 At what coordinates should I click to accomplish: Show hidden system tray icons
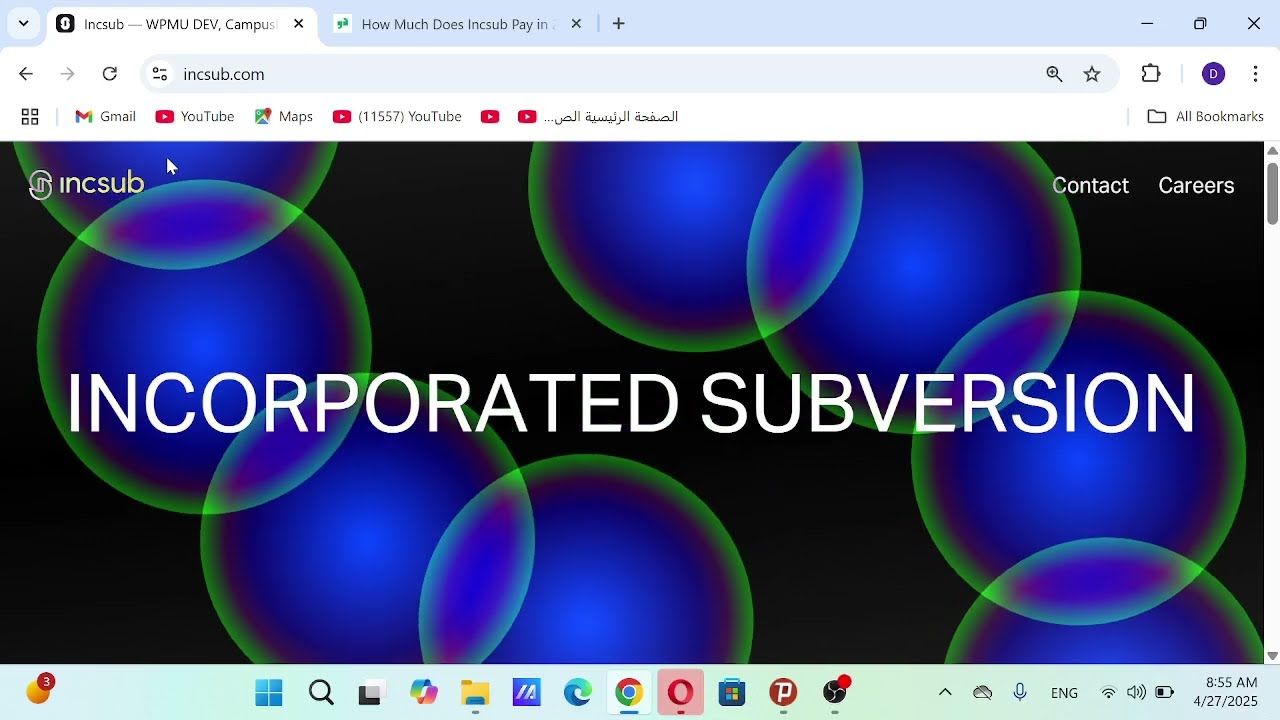[x=945, y=692]
